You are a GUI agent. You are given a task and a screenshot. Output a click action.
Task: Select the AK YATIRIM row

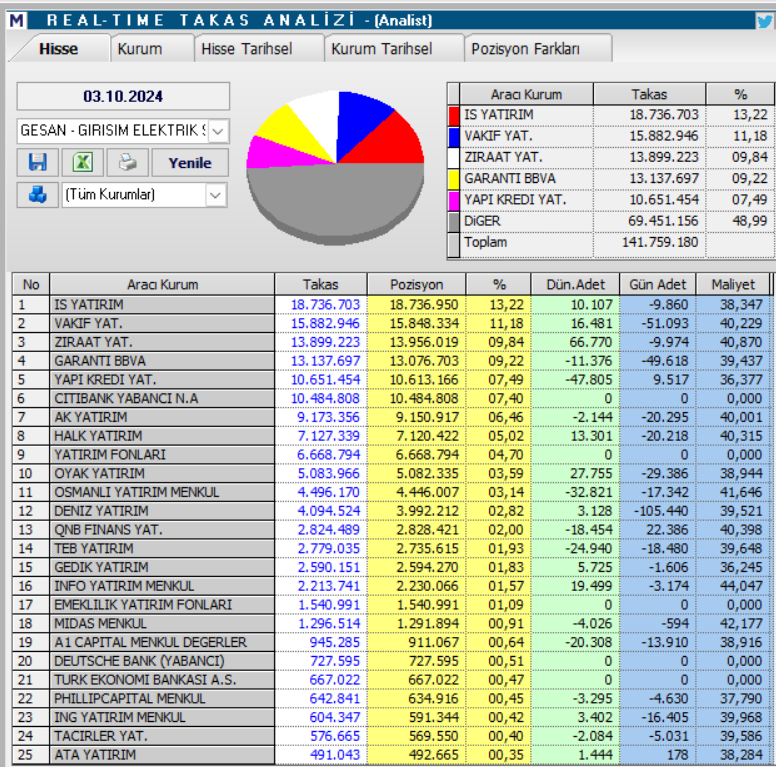coord(391,417)
